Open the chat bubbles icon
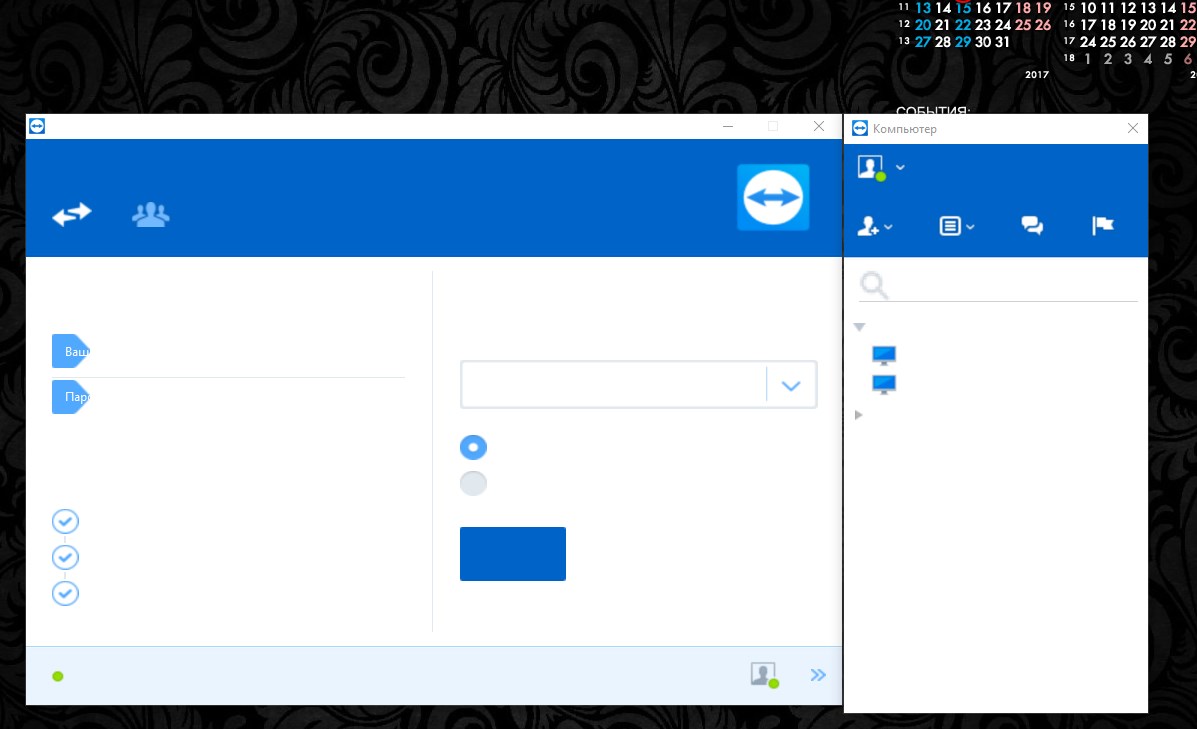The image size is (1197, 729). point(1032,225)
